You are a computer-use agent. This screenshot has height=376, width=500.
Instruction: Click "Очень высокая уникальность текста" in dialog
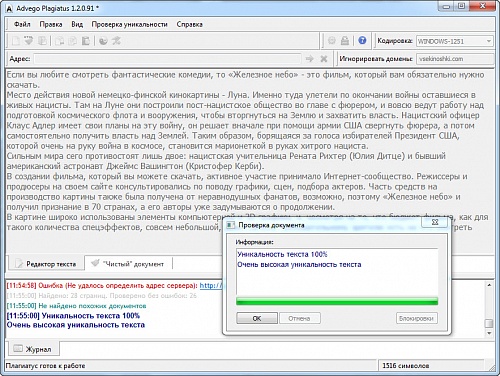pos(299,265)
